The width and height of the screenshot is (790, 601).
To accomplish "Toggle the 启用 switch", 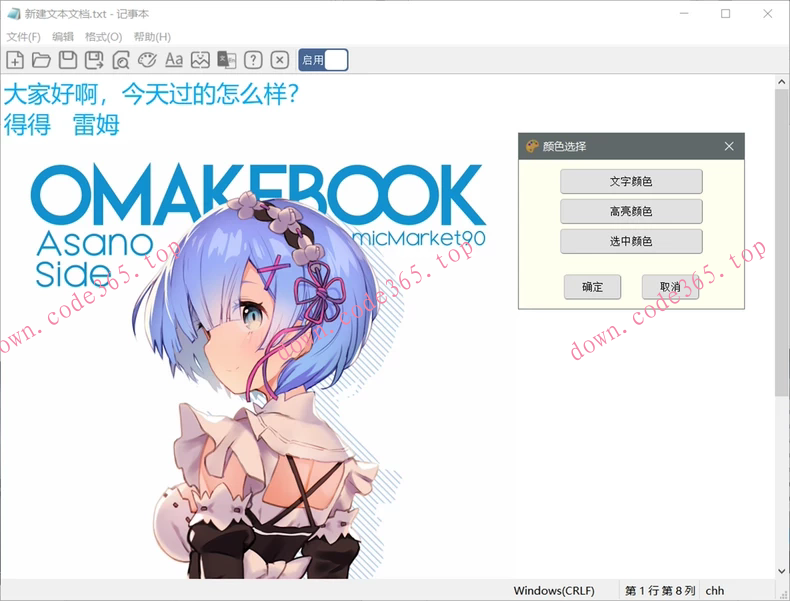I will (323, 60).
